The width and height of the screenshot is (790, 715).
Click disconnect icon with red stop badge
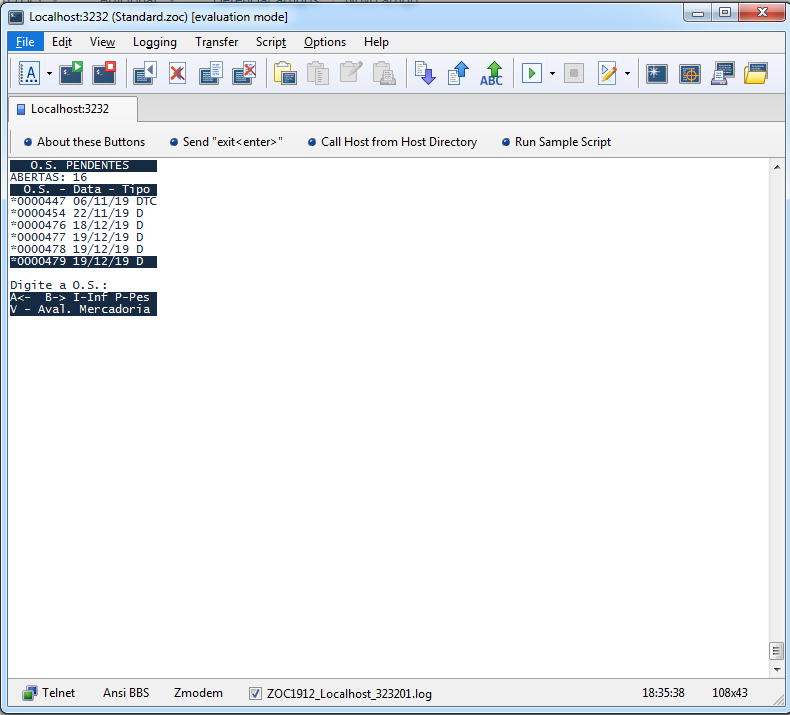(x=104, y=74)
